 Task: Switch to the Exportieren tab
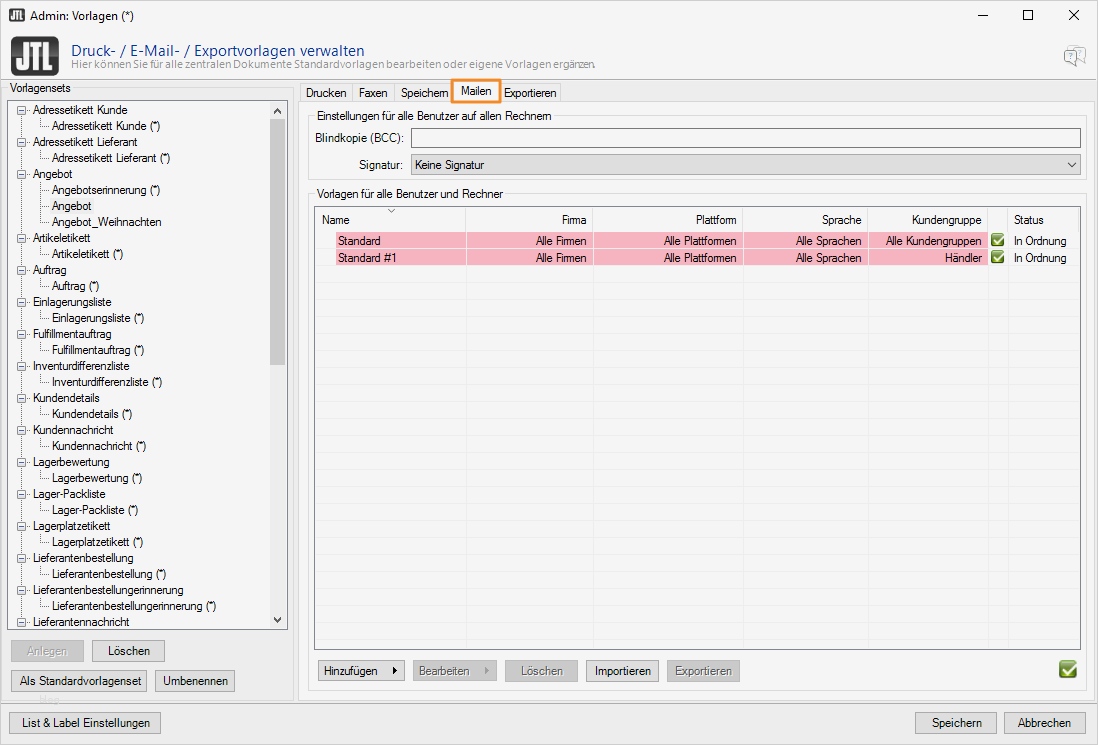click(x=530, y=92)
